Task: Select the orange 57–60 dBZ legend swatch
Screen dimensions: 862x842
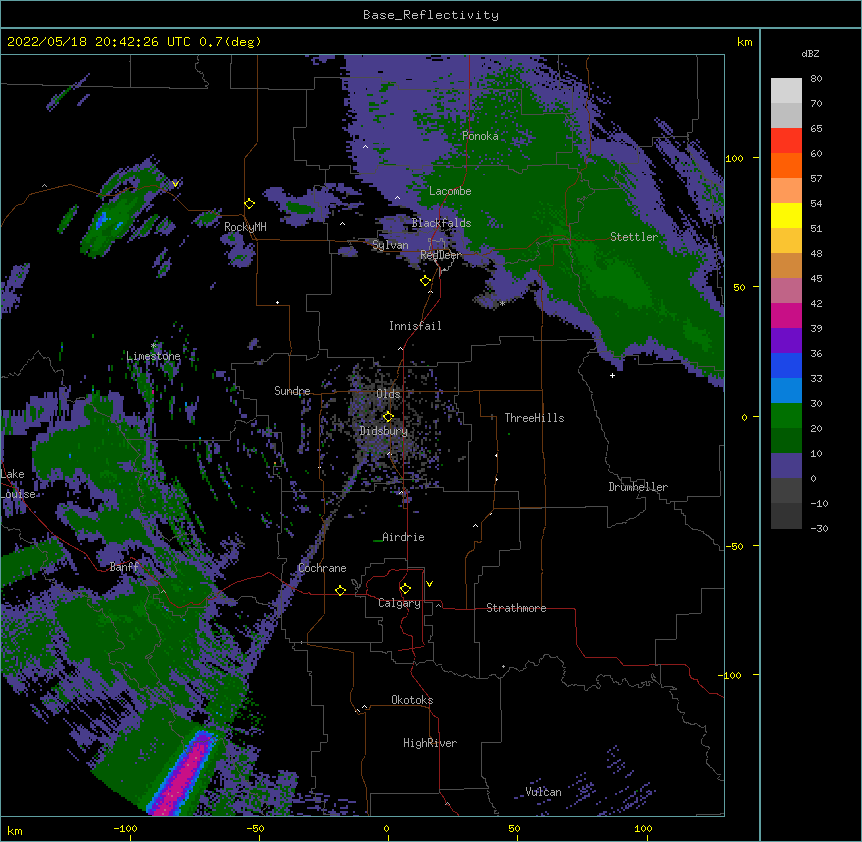Action: tap(786, 165)
